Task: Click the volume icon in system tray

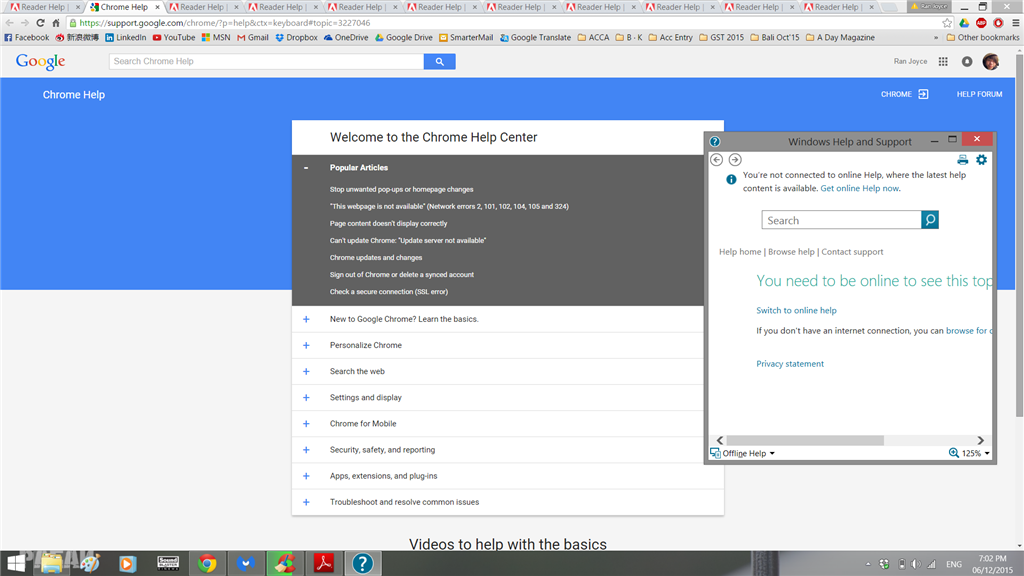Action: [916, 564]
